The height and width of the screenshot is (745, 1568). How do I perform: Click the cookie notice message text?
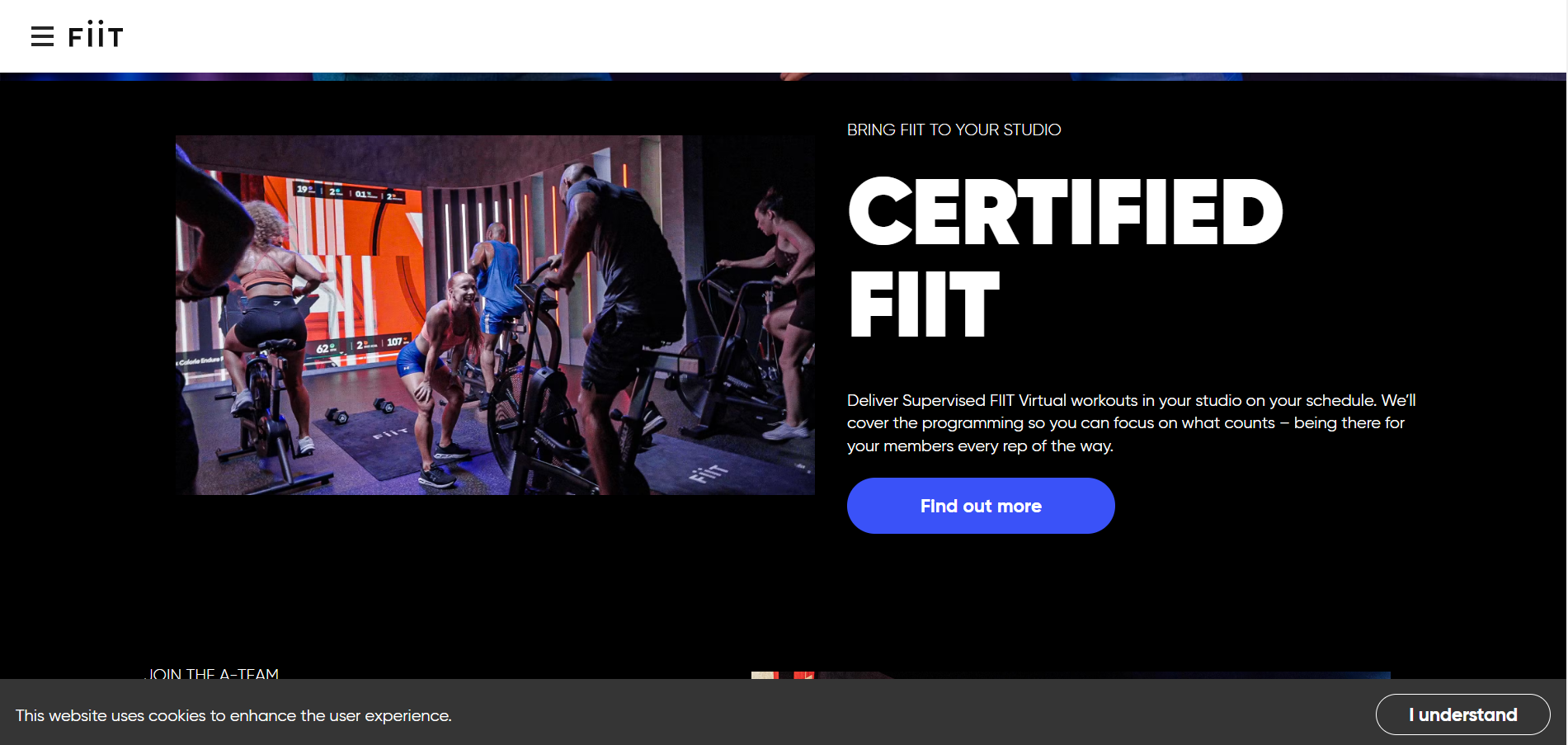pyautogui.click(x=233, y=715)
